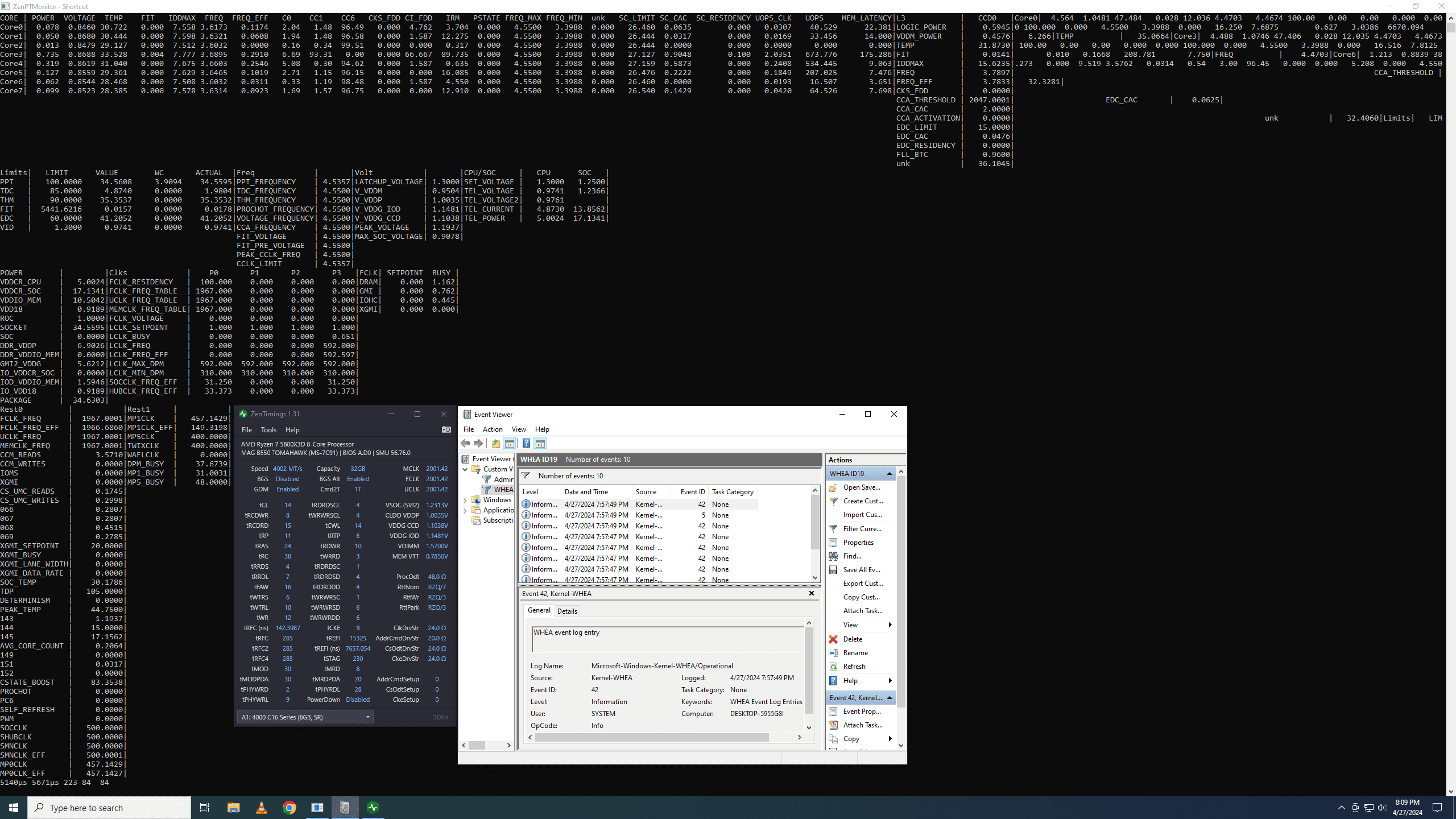Switch to ZenTimings via its taskbar icon
The width and height of the screenshot is (1456, 819).
tap(373, 808)
